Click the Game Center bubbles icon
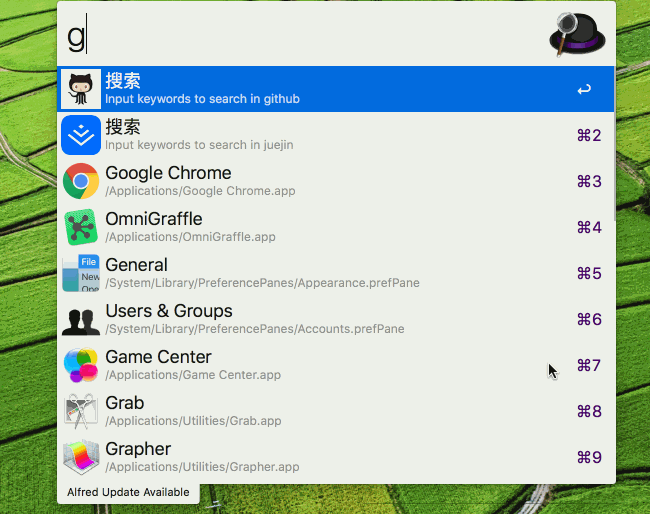 [x=81, y=365]
